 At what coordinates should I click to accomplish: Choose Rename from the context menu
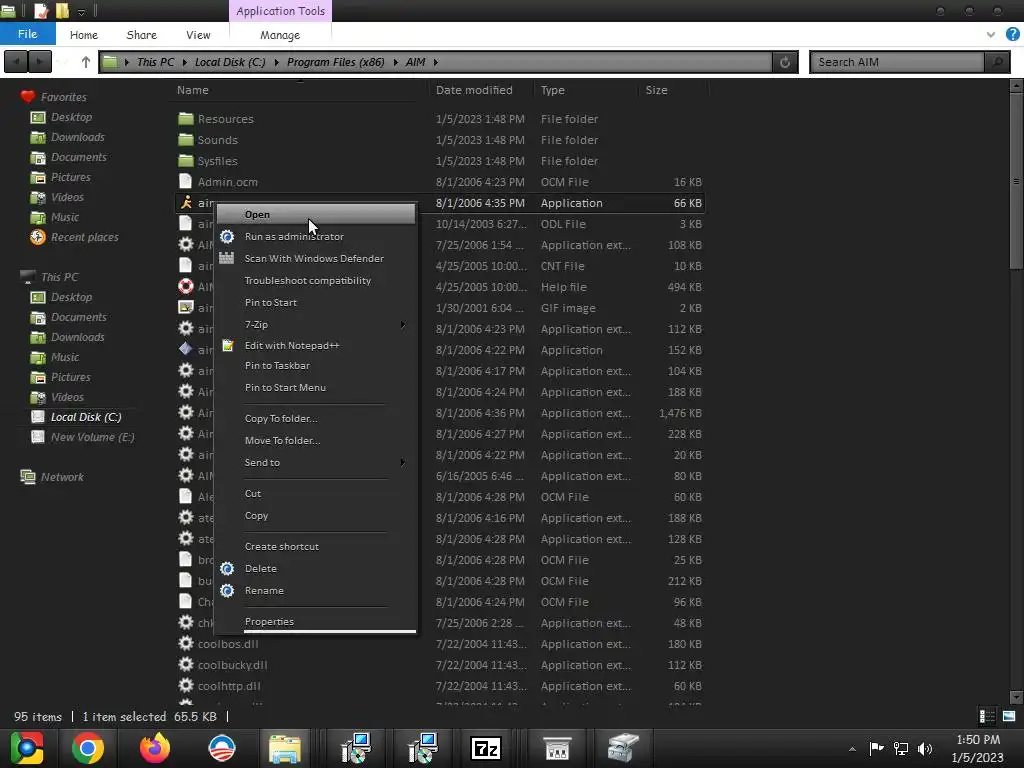(316, 591)
